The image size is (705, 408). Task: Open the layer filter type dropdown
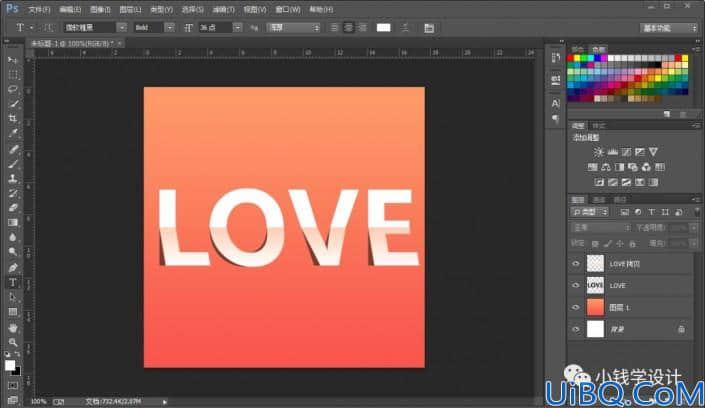point(590,212)
